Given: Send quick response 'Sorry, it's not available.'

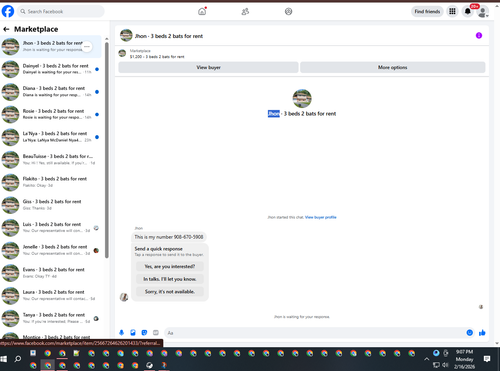Looking at the screenshot, I should (x=170, y=292).
